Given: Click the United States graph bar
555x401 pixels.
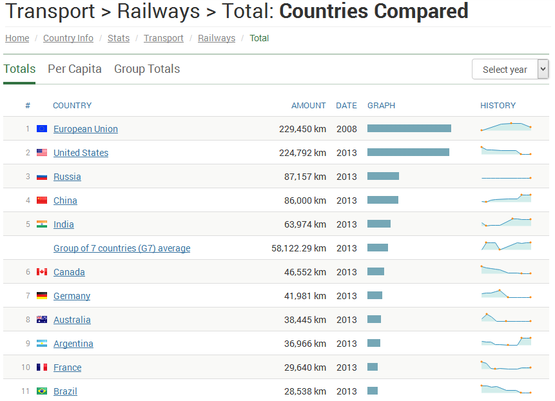Looking at the screenshot, I should tap(408, 152).
